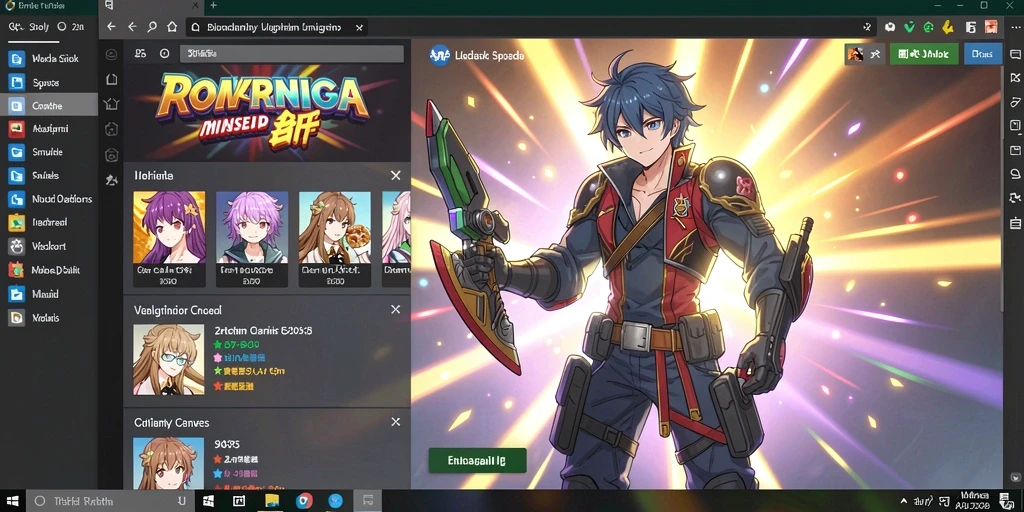Click the panel search input field

pyautogui.click(x=291, y=54)
